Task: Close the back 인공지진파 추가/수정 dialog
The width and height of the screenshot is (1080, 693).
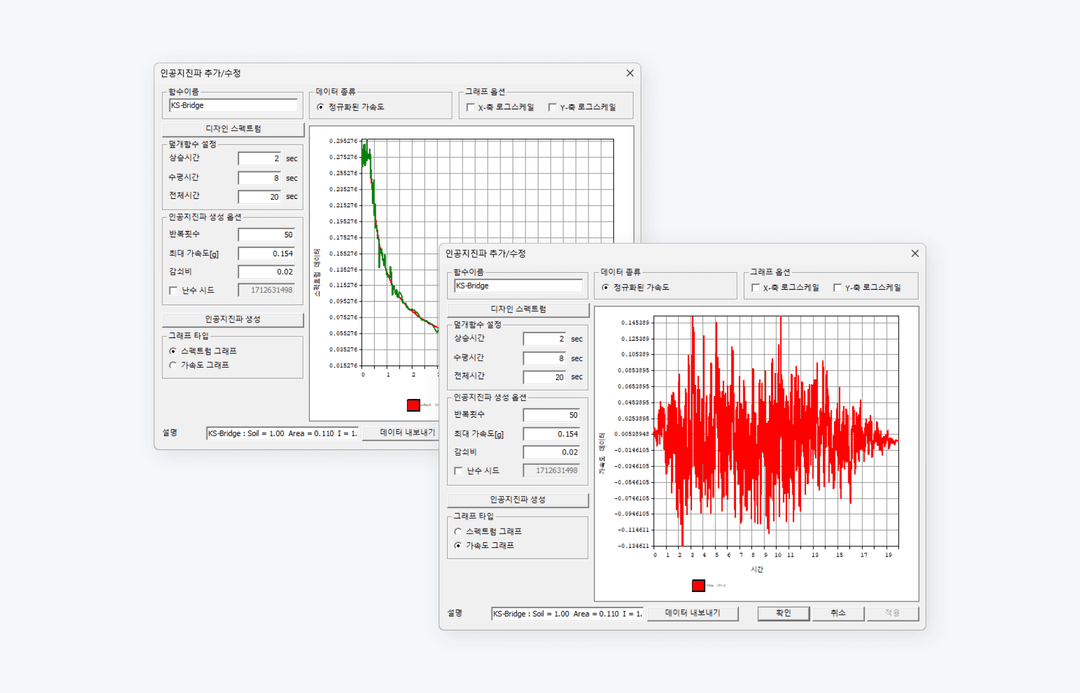Action: click(630, 73)
